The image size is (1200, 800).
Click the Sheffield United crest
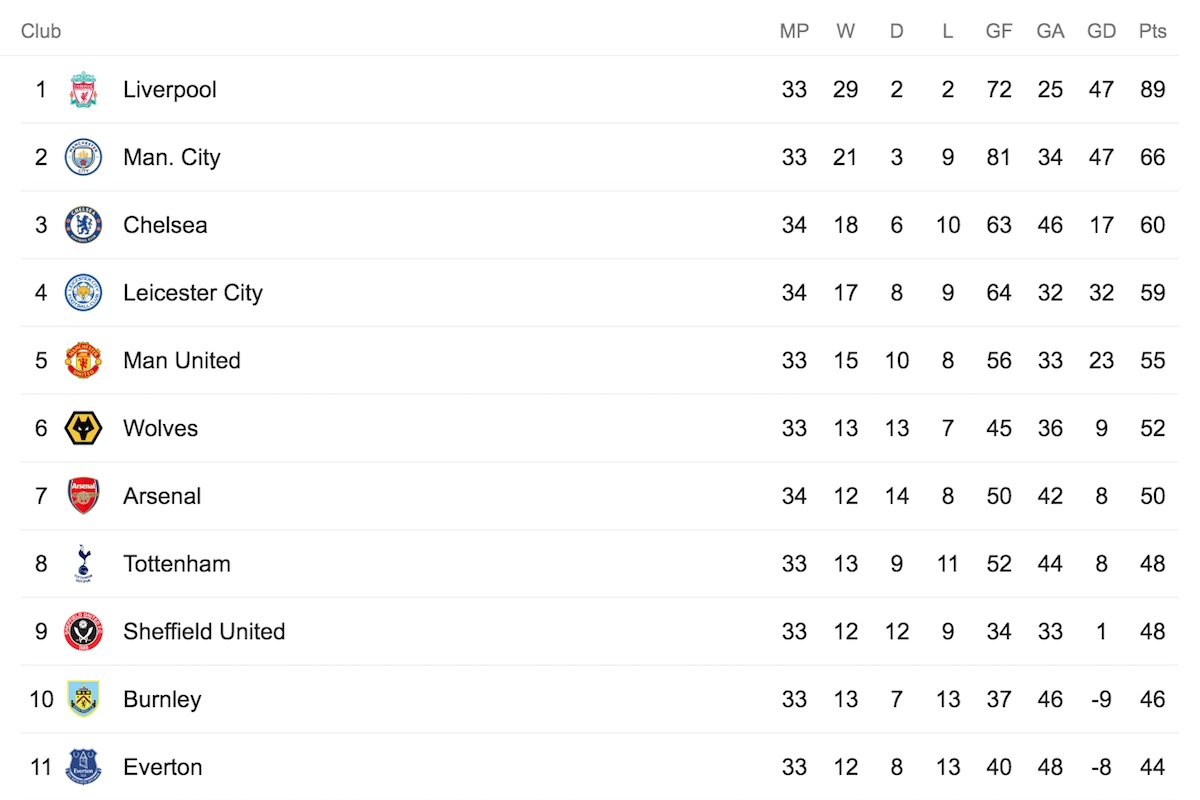pyautogui.click(x=83, y=632)
